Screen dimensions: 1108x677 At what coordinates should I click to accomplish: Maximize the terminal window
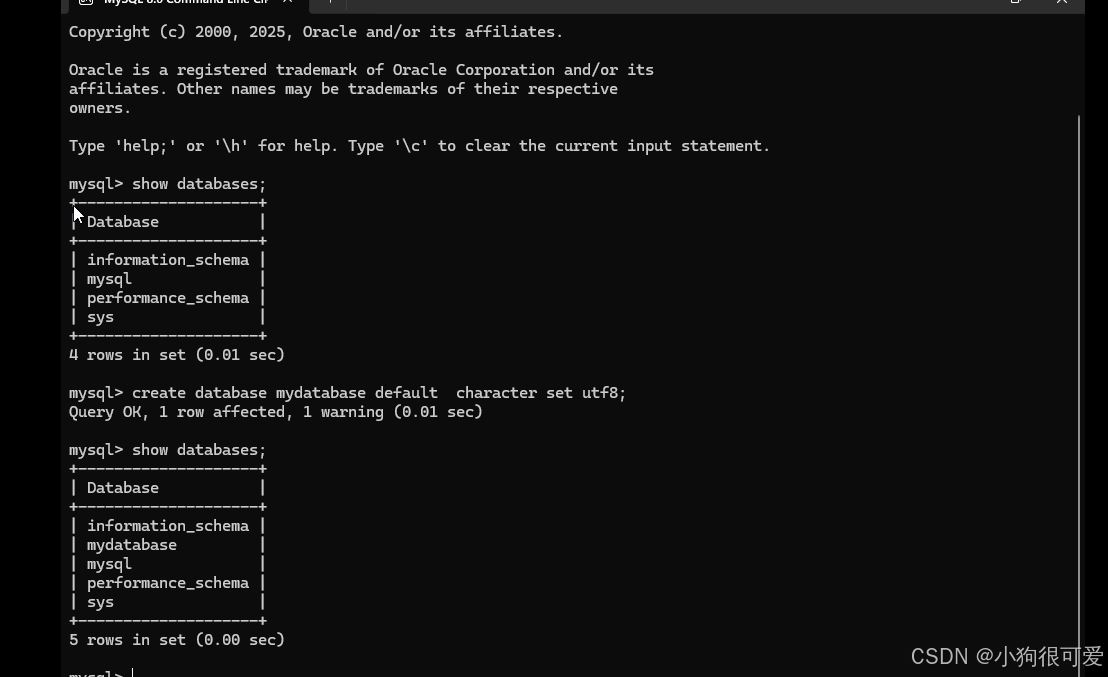coord(1015,2)
